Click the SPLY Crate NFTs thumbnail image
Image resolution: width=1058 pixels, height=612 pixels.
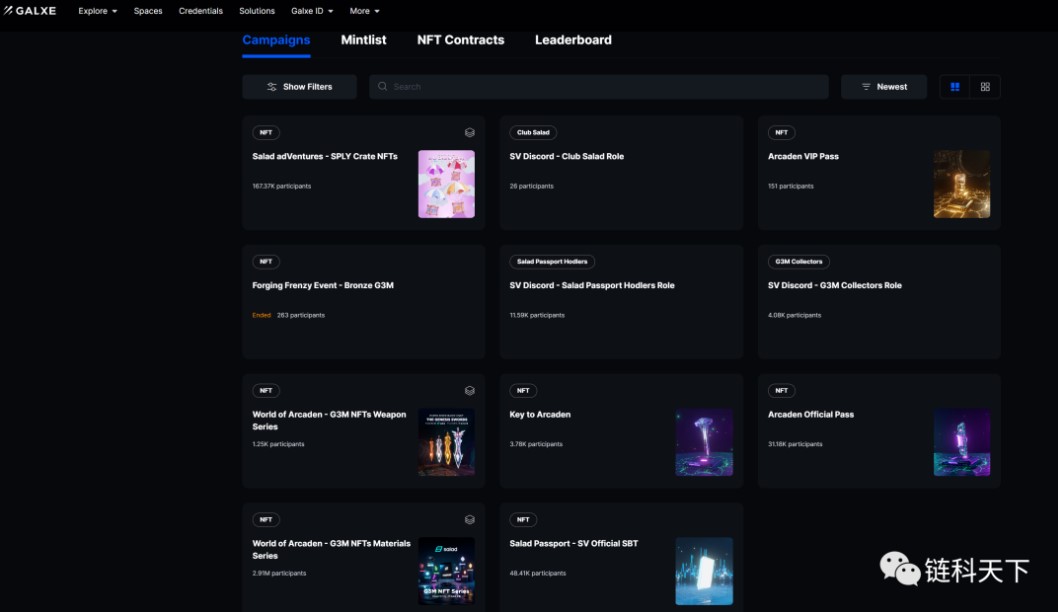(446, 184)
